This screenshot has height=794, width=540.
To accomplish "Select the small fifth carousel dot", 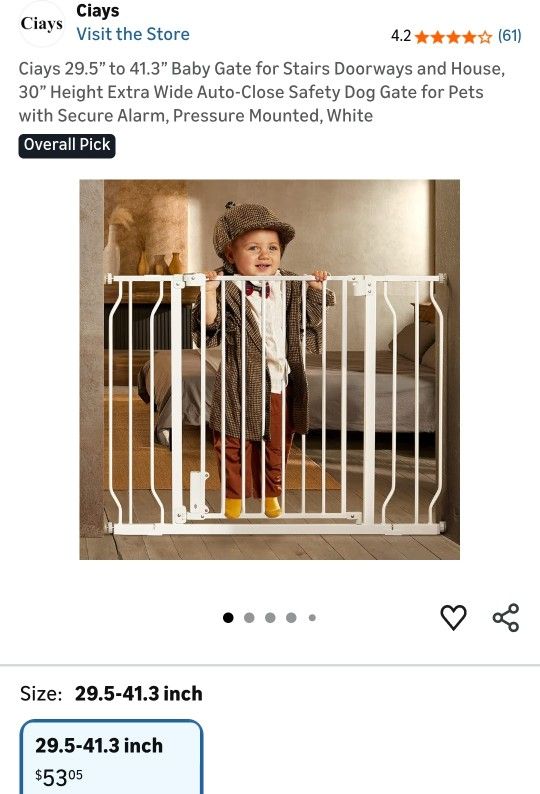I will 312,618.
